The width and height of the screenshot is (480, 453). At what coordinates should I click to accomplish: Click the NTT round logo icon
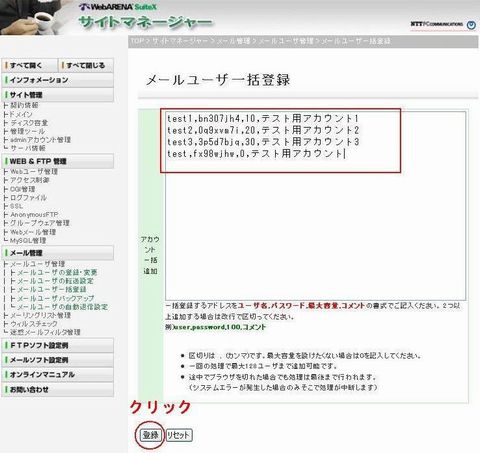[471, 25]
